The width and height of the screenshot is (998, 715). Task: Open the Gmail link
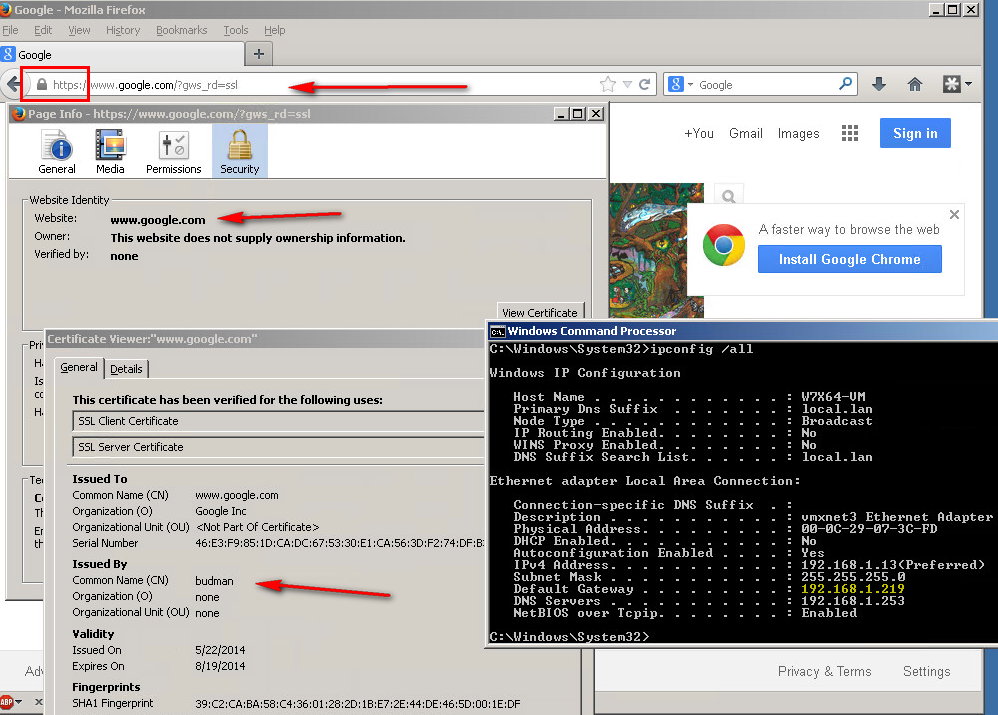click(745, 133)
